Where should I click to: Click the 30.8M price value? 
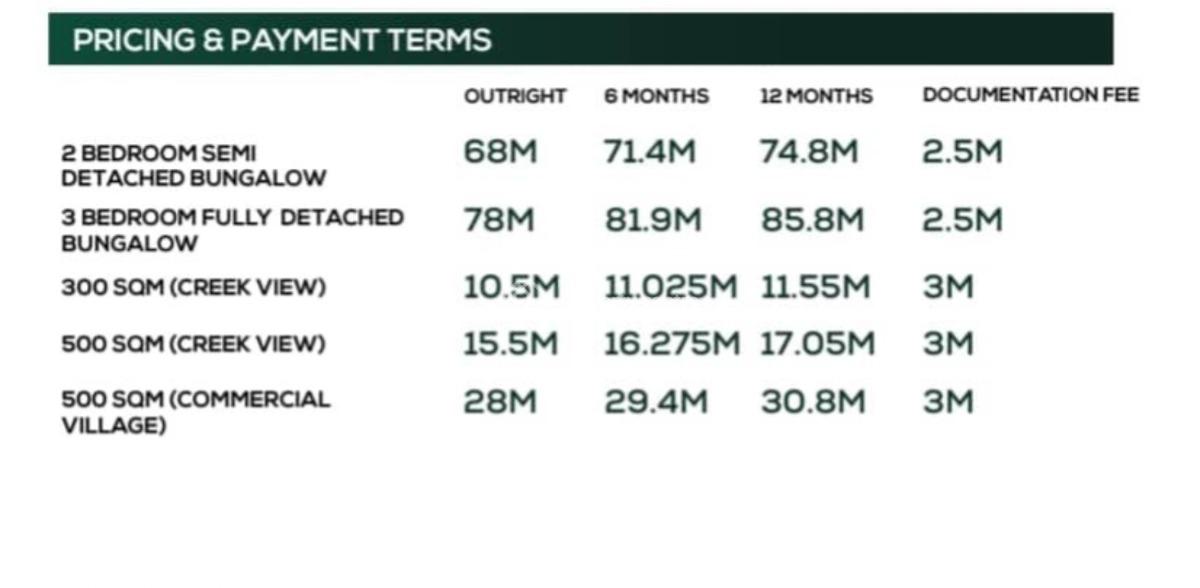812,402
